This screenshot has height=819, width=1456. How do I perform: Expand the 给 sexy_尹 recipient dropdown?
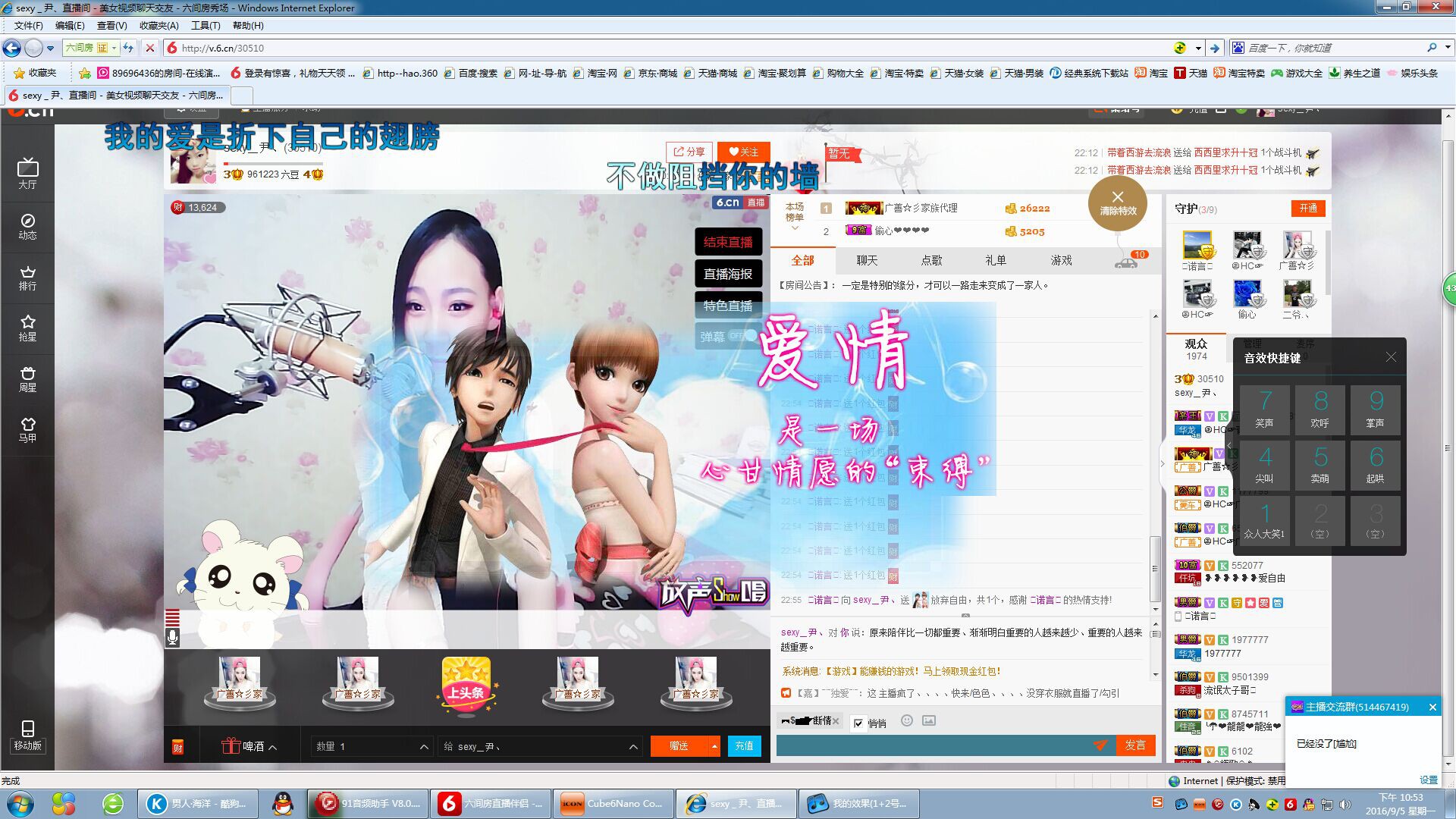pos(633,747)
